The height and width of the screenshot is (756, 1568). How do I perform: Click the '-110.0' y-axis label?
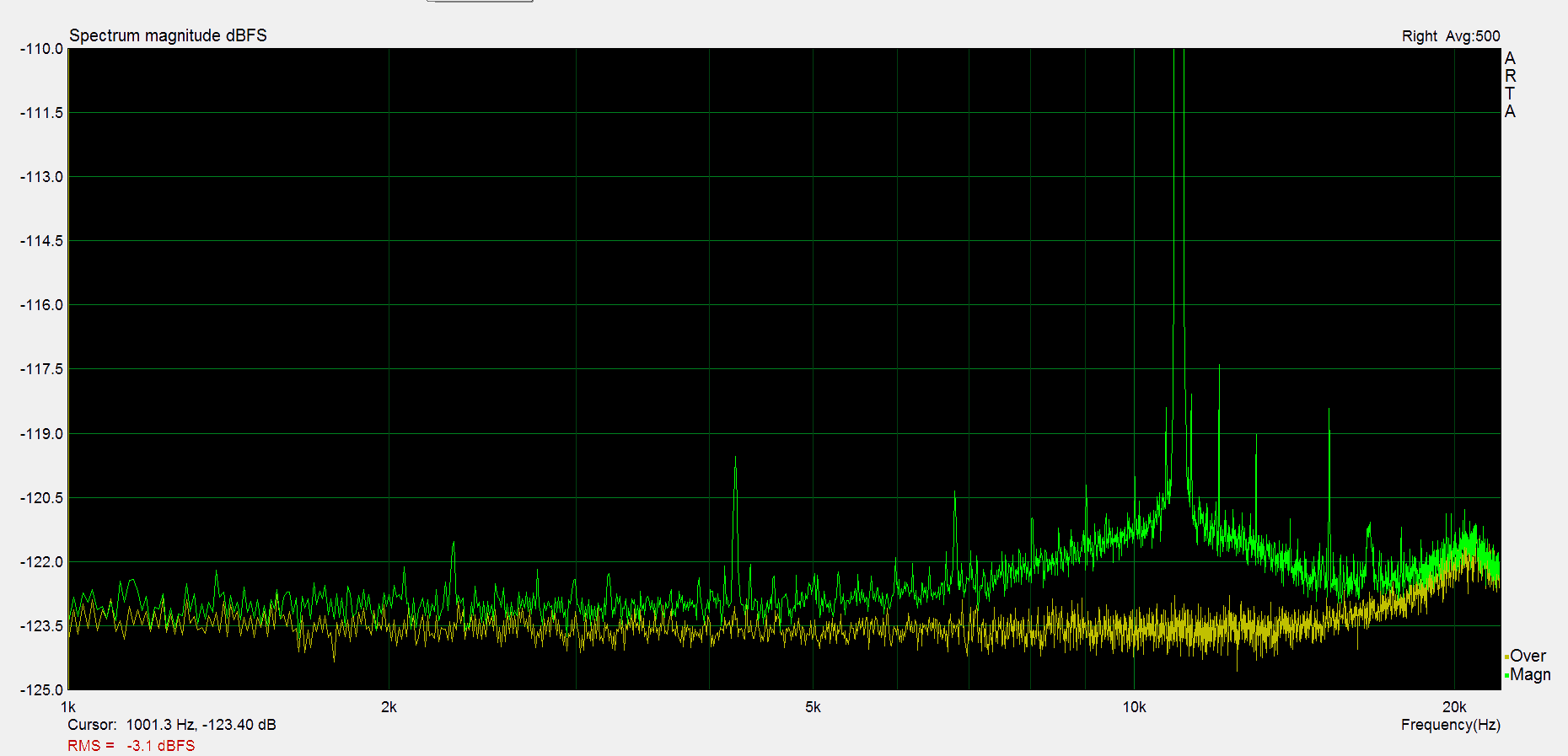[42, 49]
